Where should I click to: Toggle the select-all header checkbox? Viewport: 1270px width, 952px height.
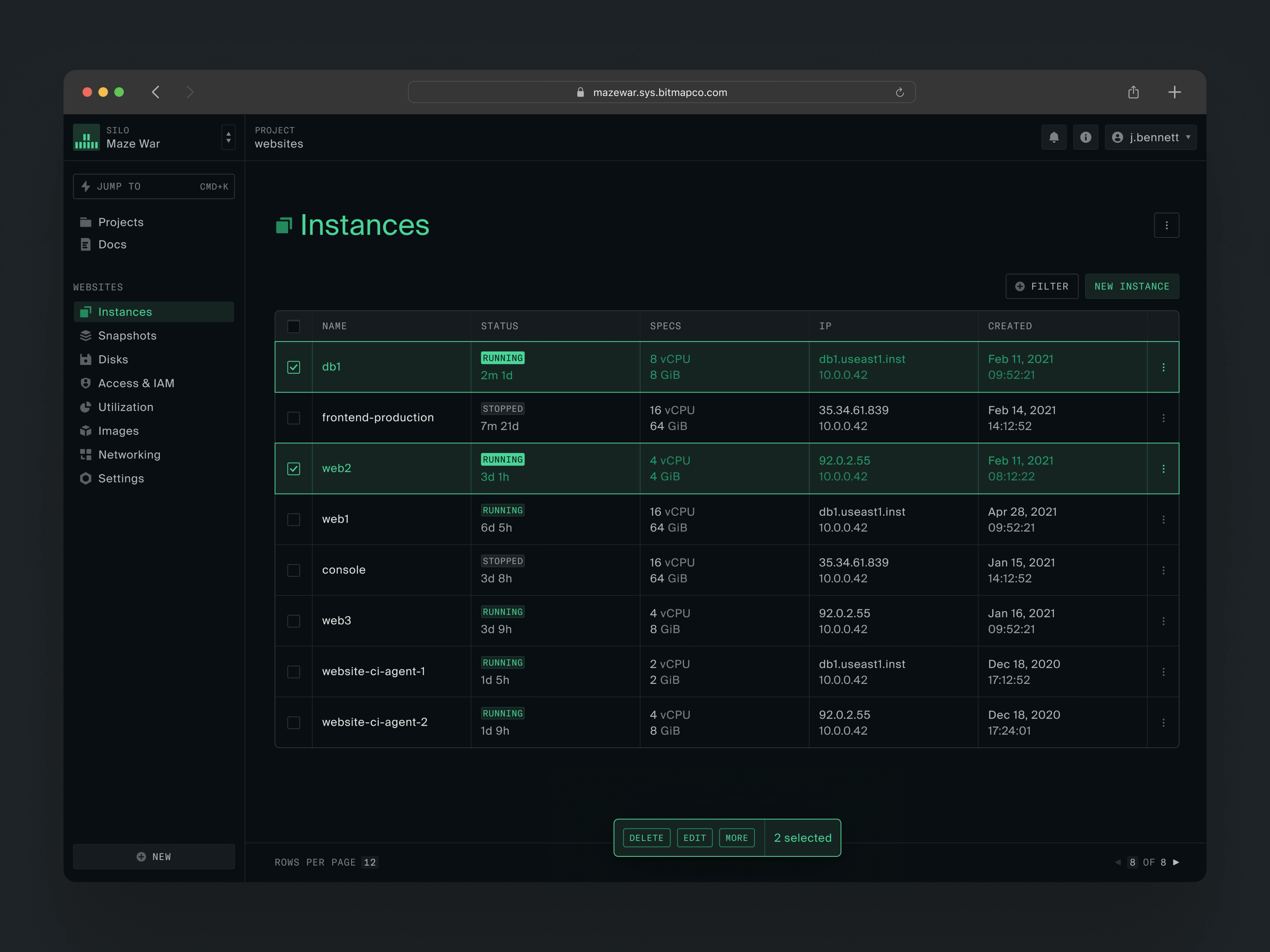tap(293, 327)
